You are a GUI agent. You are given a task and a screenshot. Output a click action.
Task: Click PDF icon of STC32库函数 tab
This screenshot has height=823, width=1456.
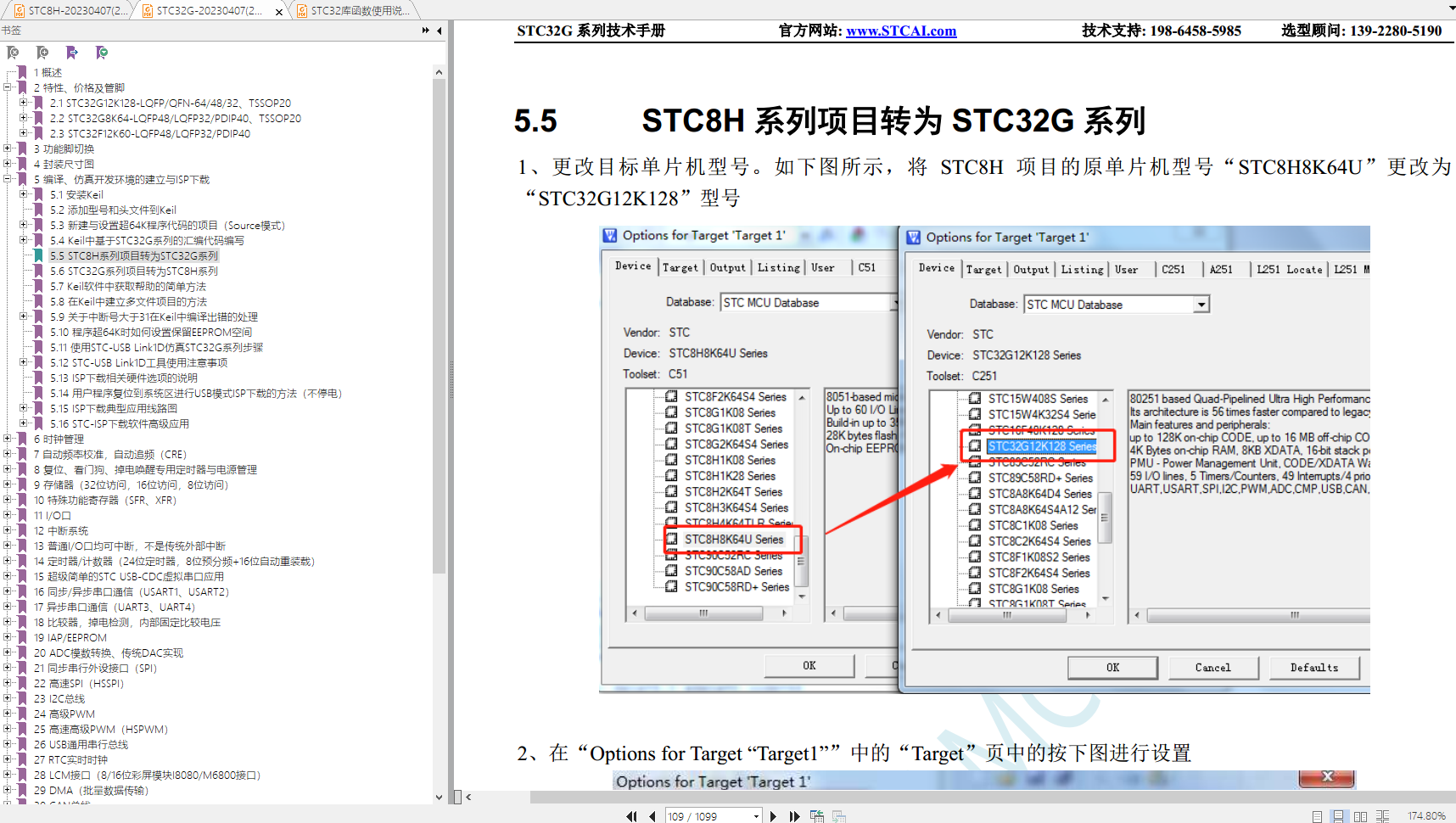pyautogui.click(x=302, y=11)
